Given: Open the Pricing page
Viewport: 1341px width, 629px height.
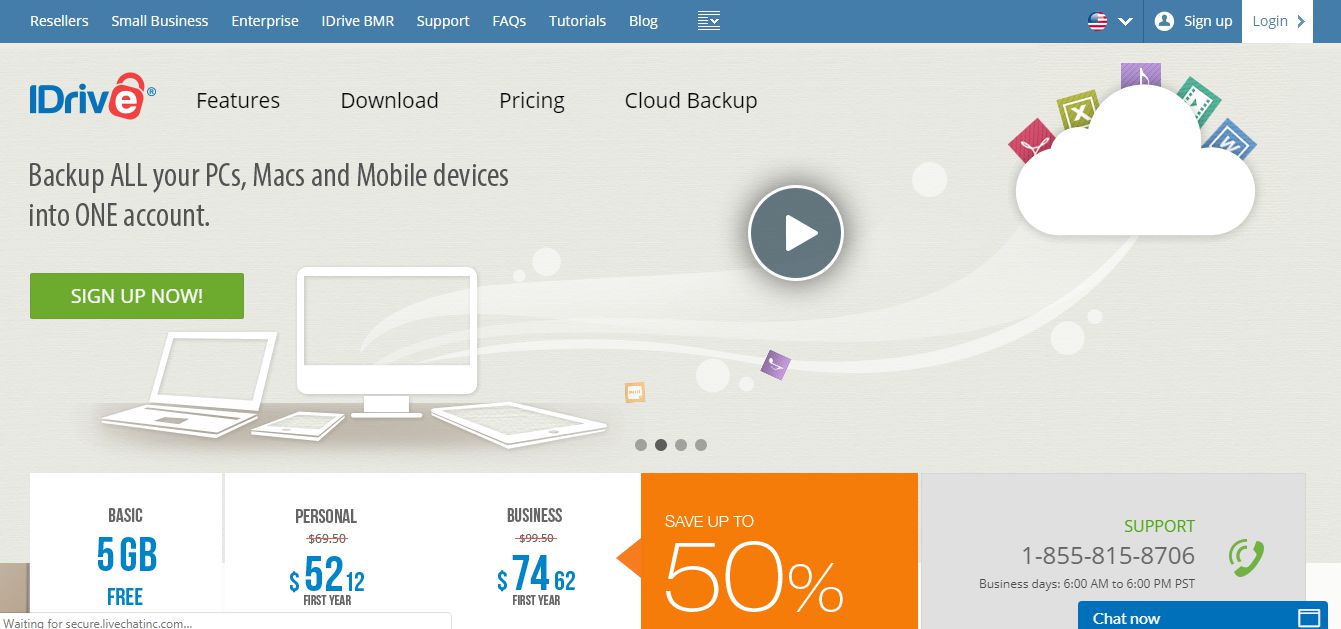Looking at the screenshot, I should point(532,100).
